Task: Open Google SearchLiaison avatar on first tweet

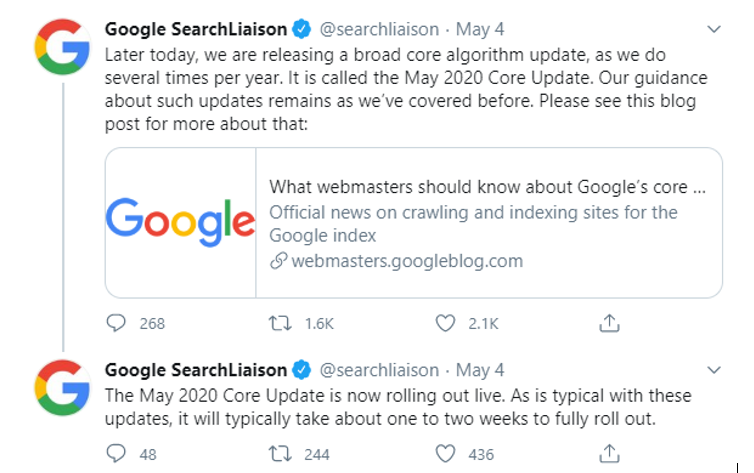Action: coord(62,46)
